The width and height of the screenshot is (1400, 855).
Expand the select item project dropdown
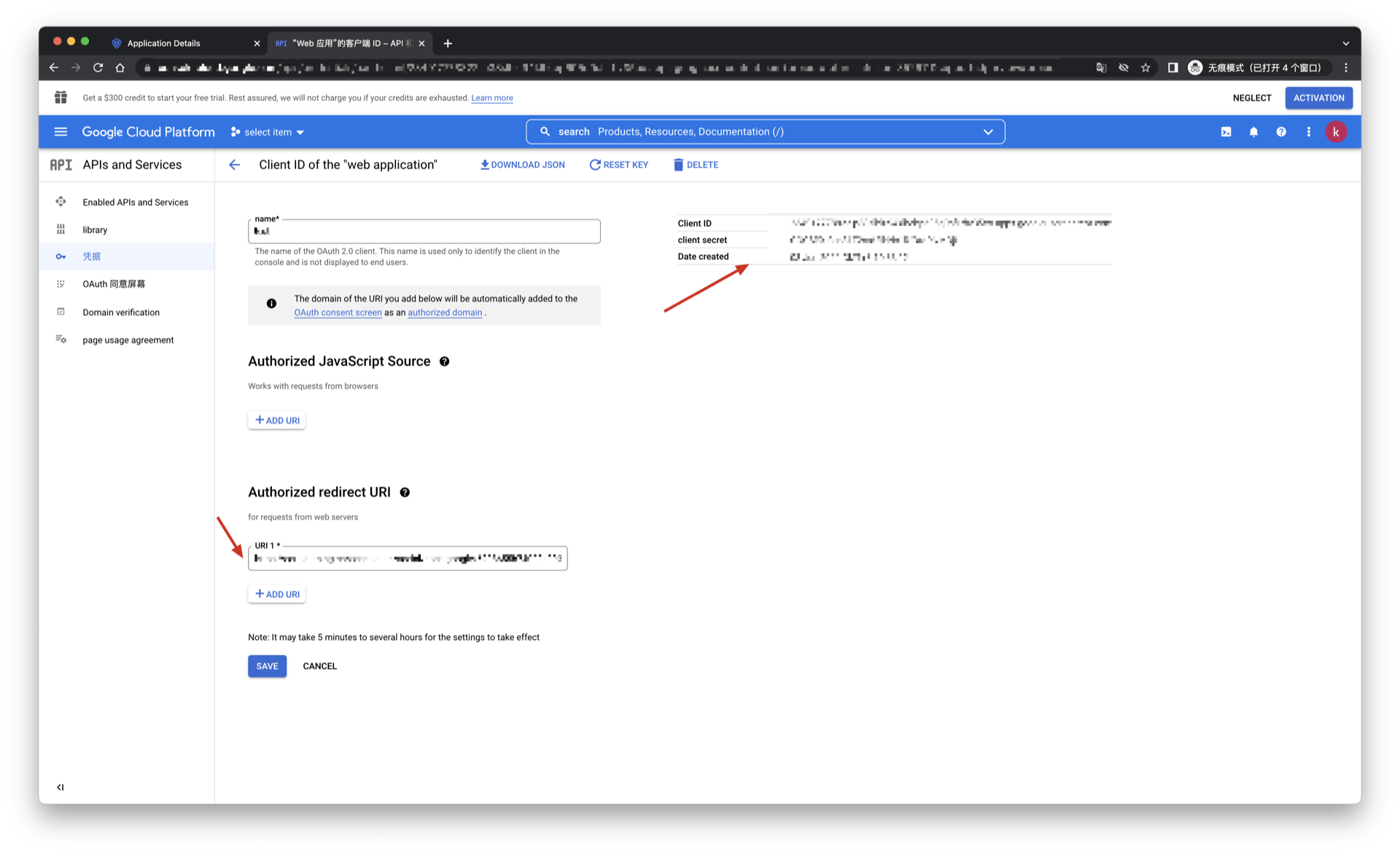268,132
